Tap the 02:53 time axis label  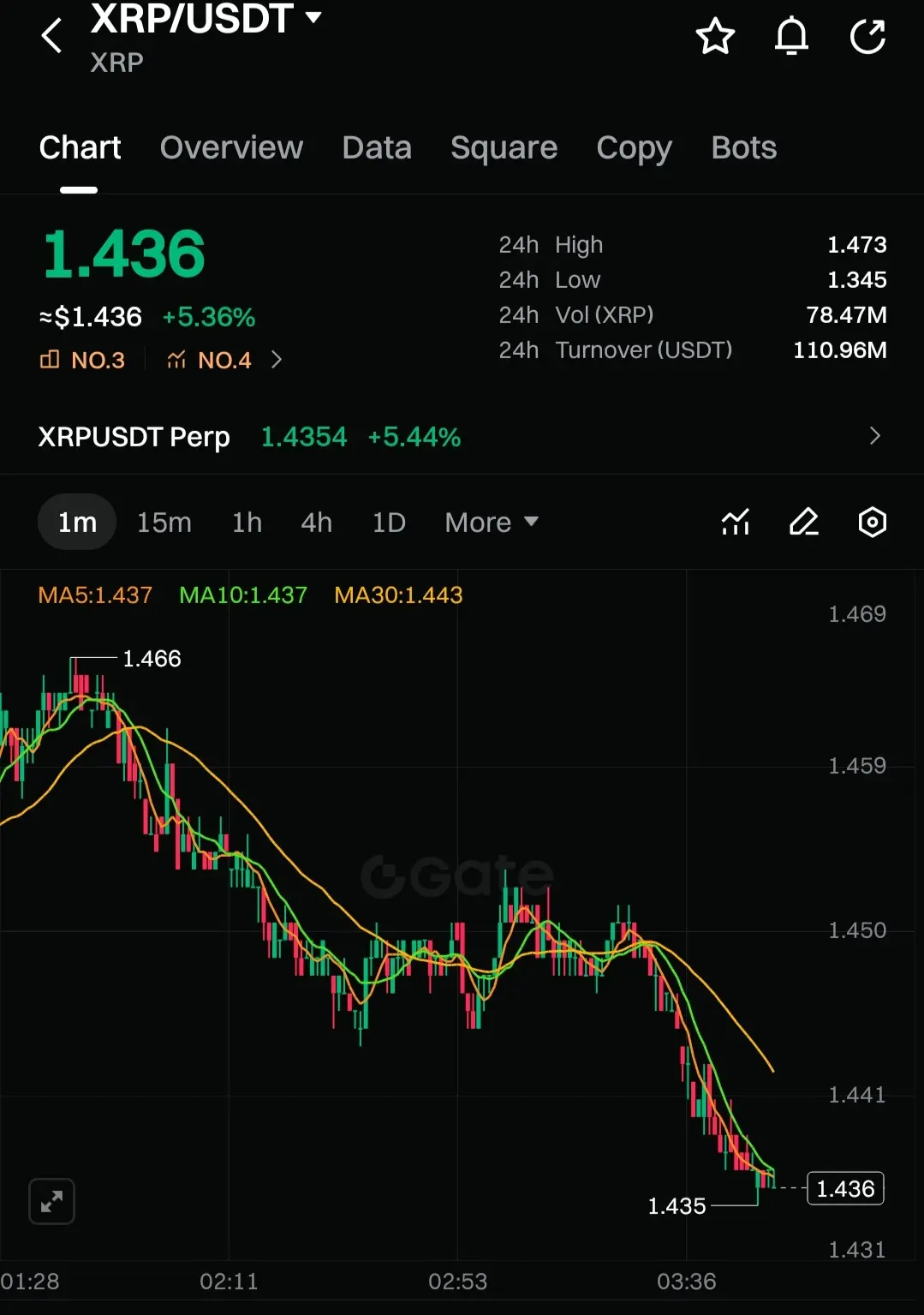[x=457, y=1282]
